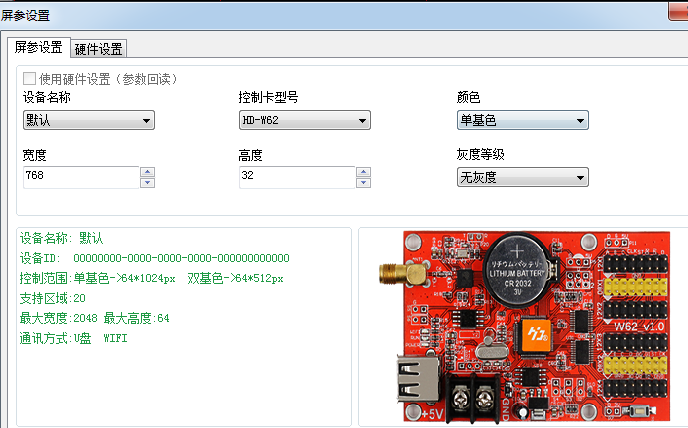
Task: Enable the 使用硬件设置 (参数回读) checkbox
Action: coord(30,78)
